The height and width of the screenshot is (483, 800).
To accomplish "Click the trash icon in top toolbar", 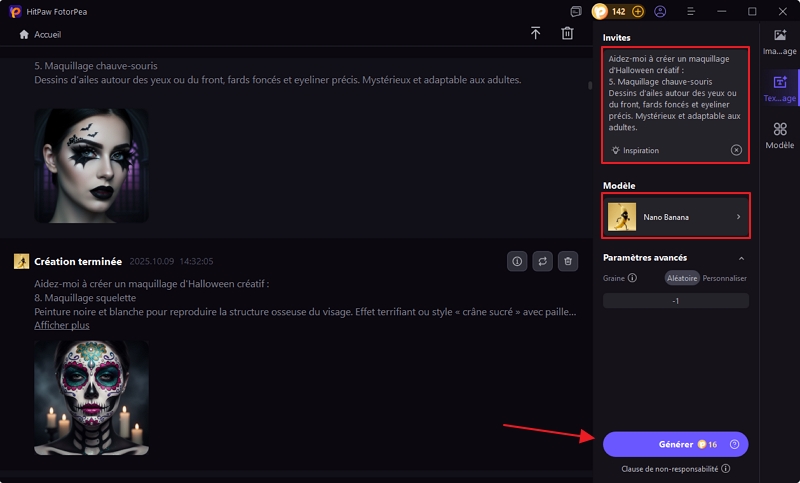I will tap(567, 33).
